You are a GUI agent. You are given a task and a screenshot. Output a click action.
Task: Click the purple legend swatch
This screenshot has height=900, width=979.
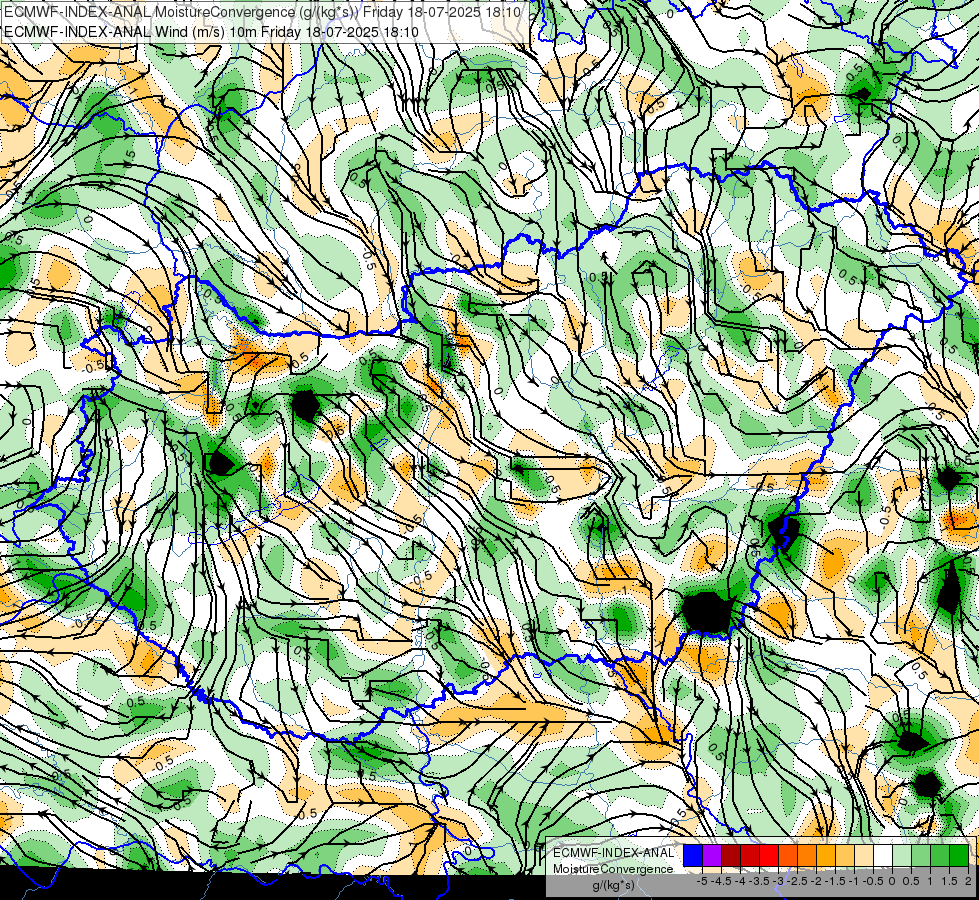pyautogui.click(x=712, y=855)
